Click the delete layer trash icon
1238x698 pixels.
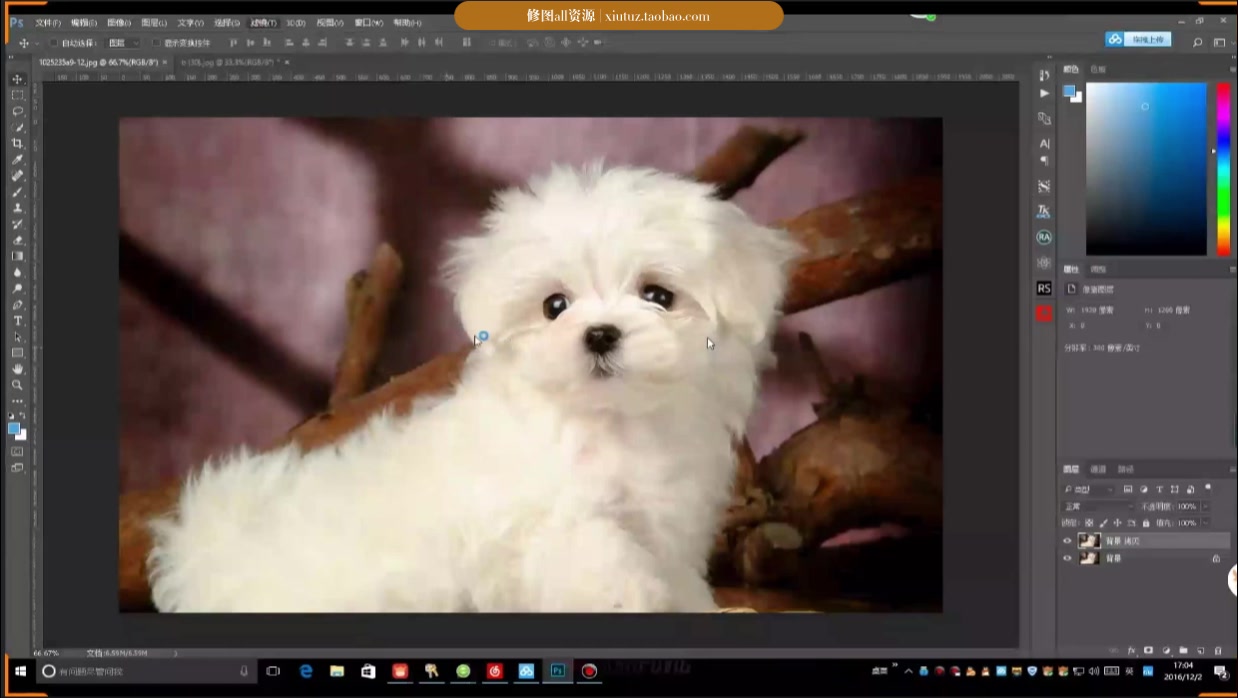[1218, 651]
